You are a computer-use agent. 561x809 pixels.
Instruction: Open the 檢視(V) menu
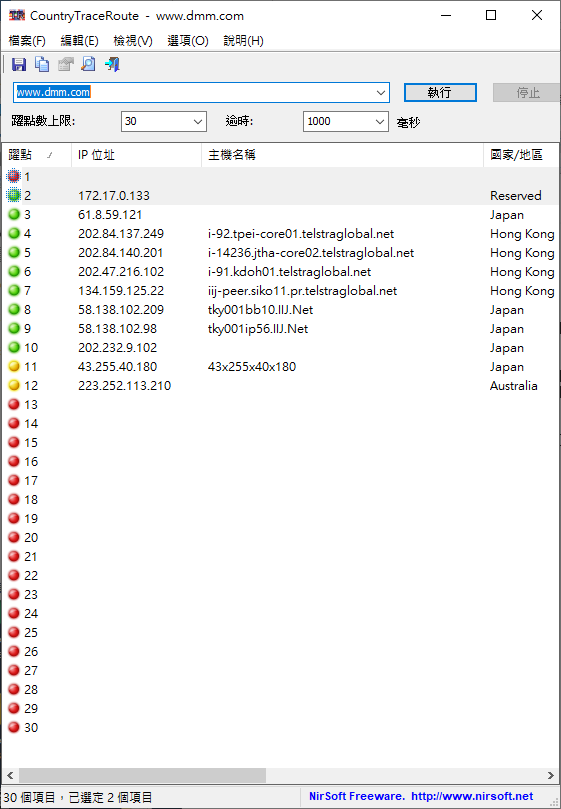click(x=133, y=41)
